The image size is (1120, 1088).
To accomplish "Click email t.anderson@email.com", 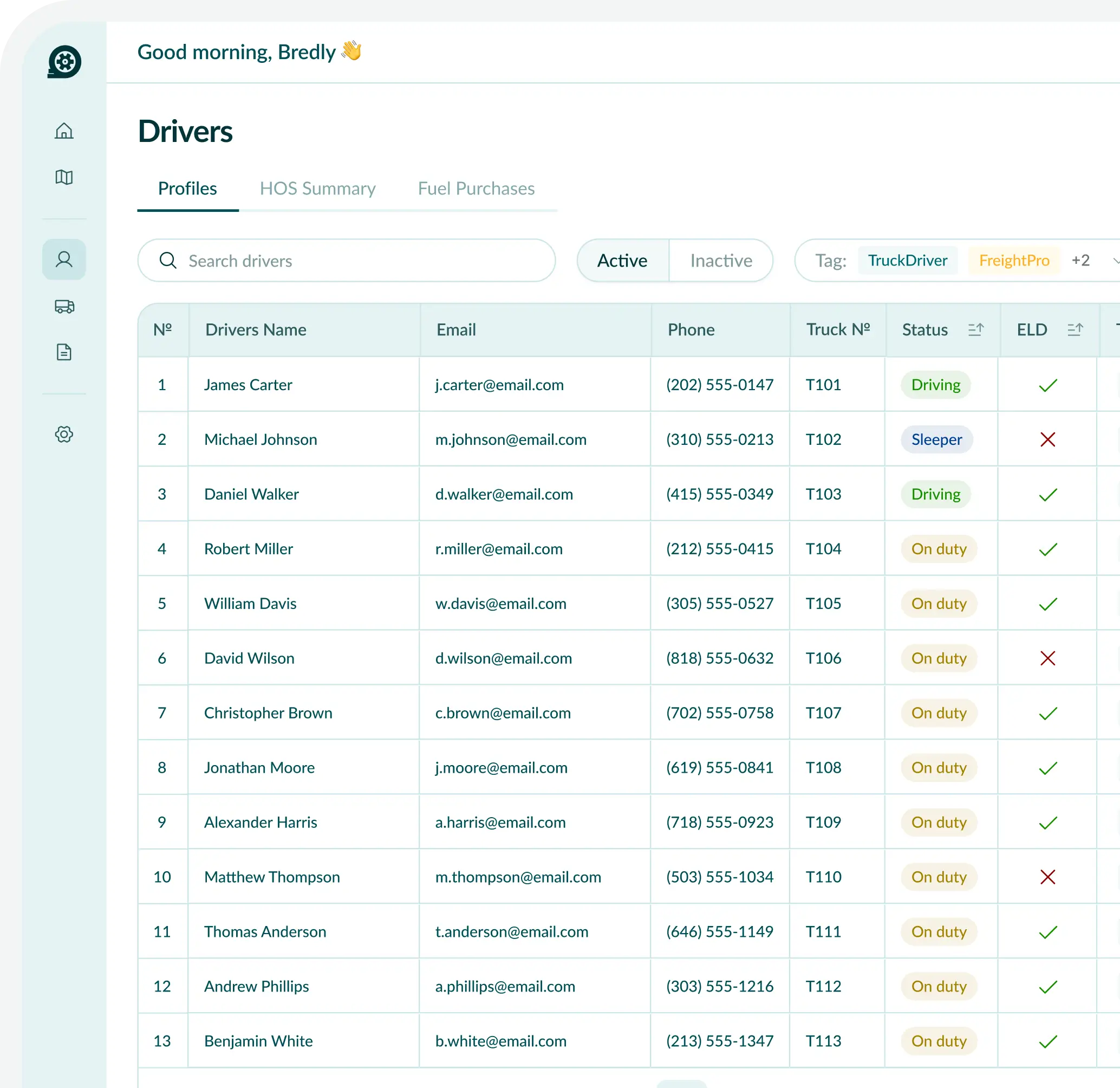I will tap(511, 932).
